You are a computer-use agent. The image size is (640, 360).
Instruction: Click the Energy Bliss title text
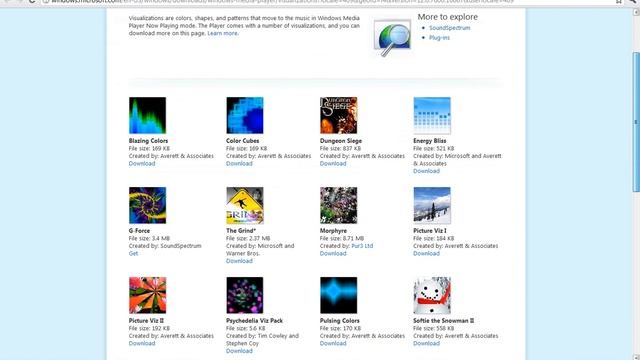pyautogui.click(x=429, y=141)
